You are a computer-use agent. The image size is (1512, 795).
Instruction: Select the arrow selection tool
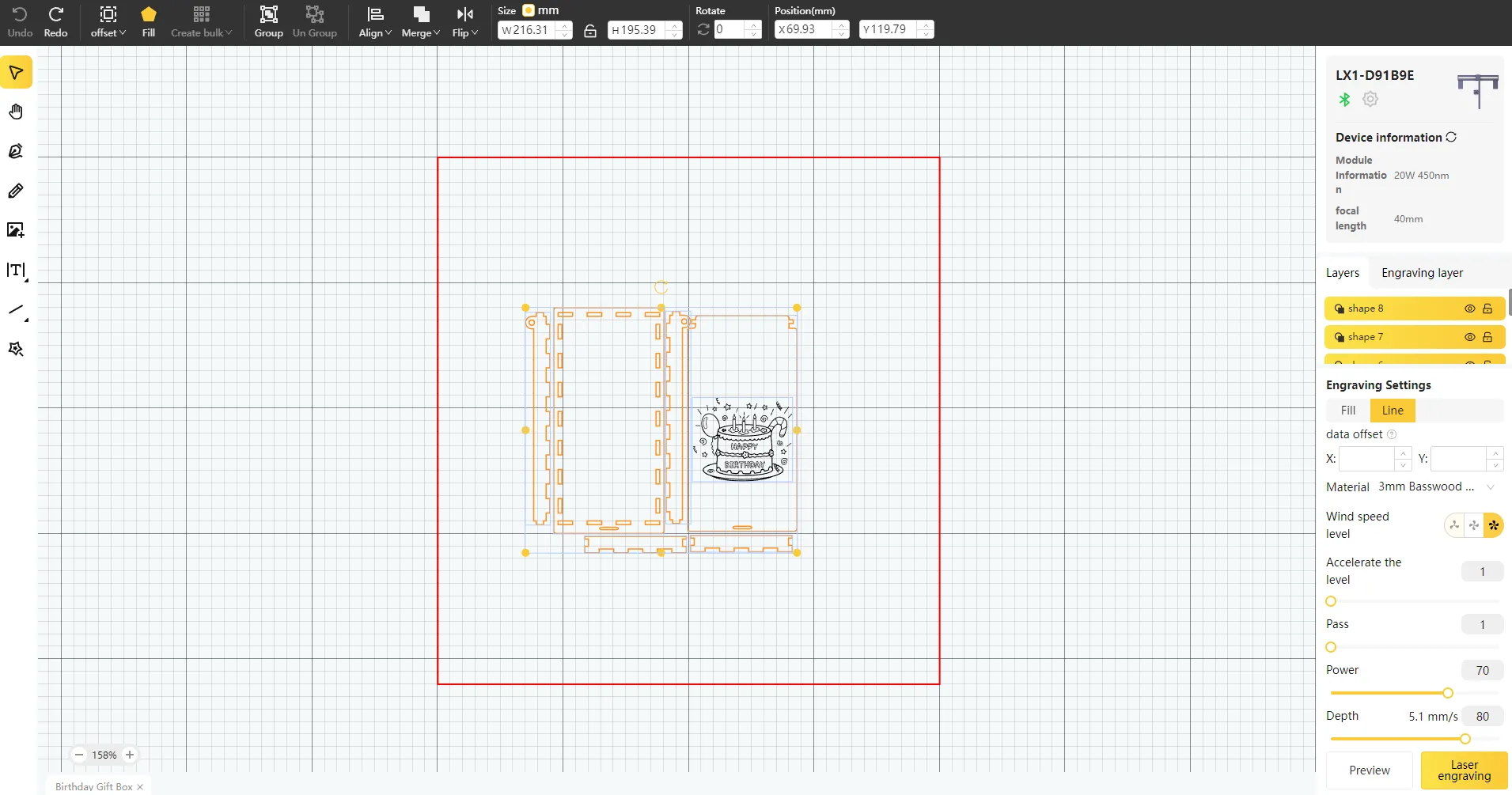[x=16, y=72]
